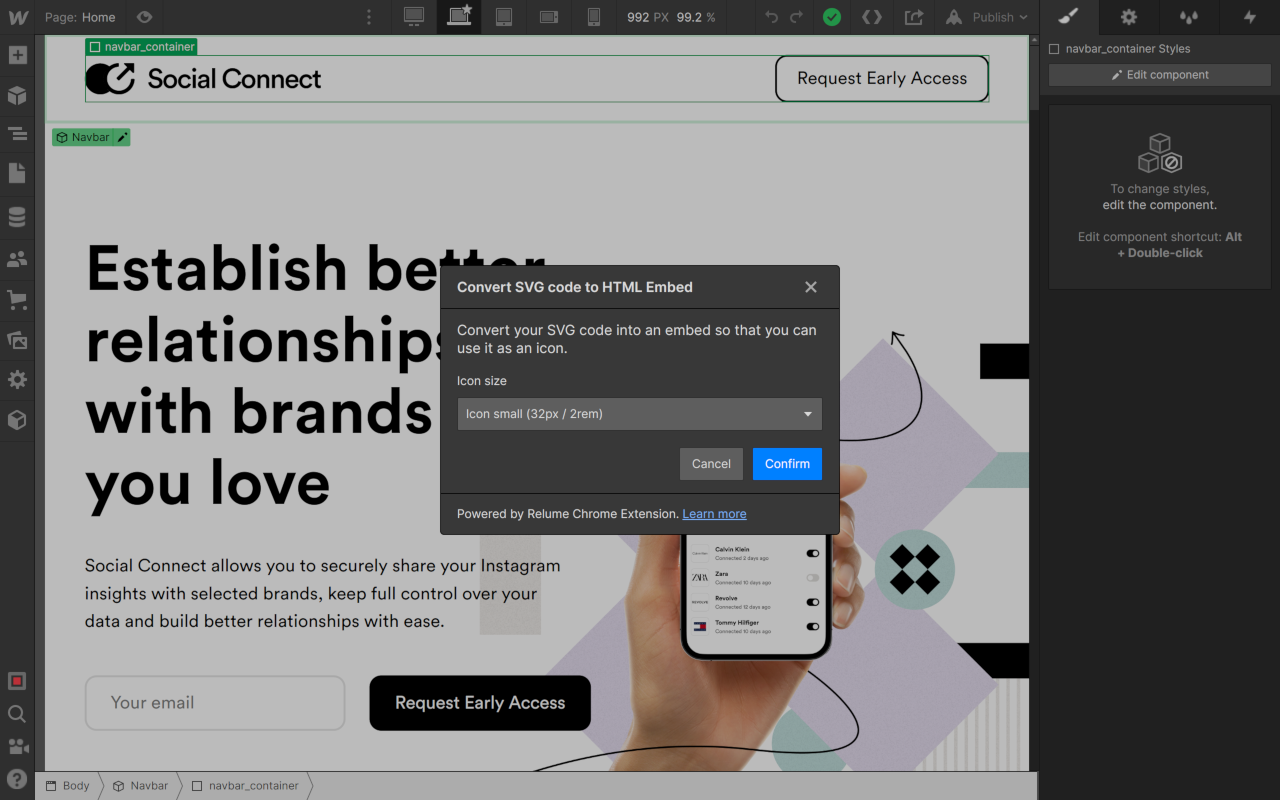1280x800 pixels.
Task: Open the Assets panel
Action: click(x=17, y=340)
